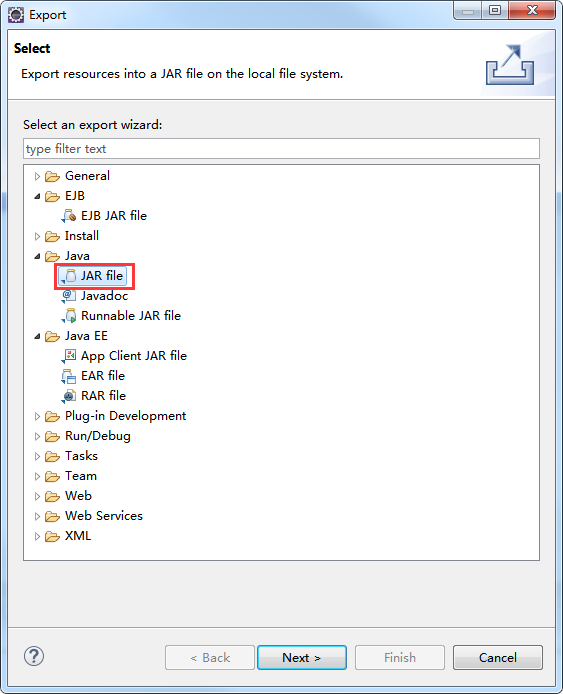
Task: Select the 'Tasks' row text
Action: pyautogui.click(x=81, y=456)
